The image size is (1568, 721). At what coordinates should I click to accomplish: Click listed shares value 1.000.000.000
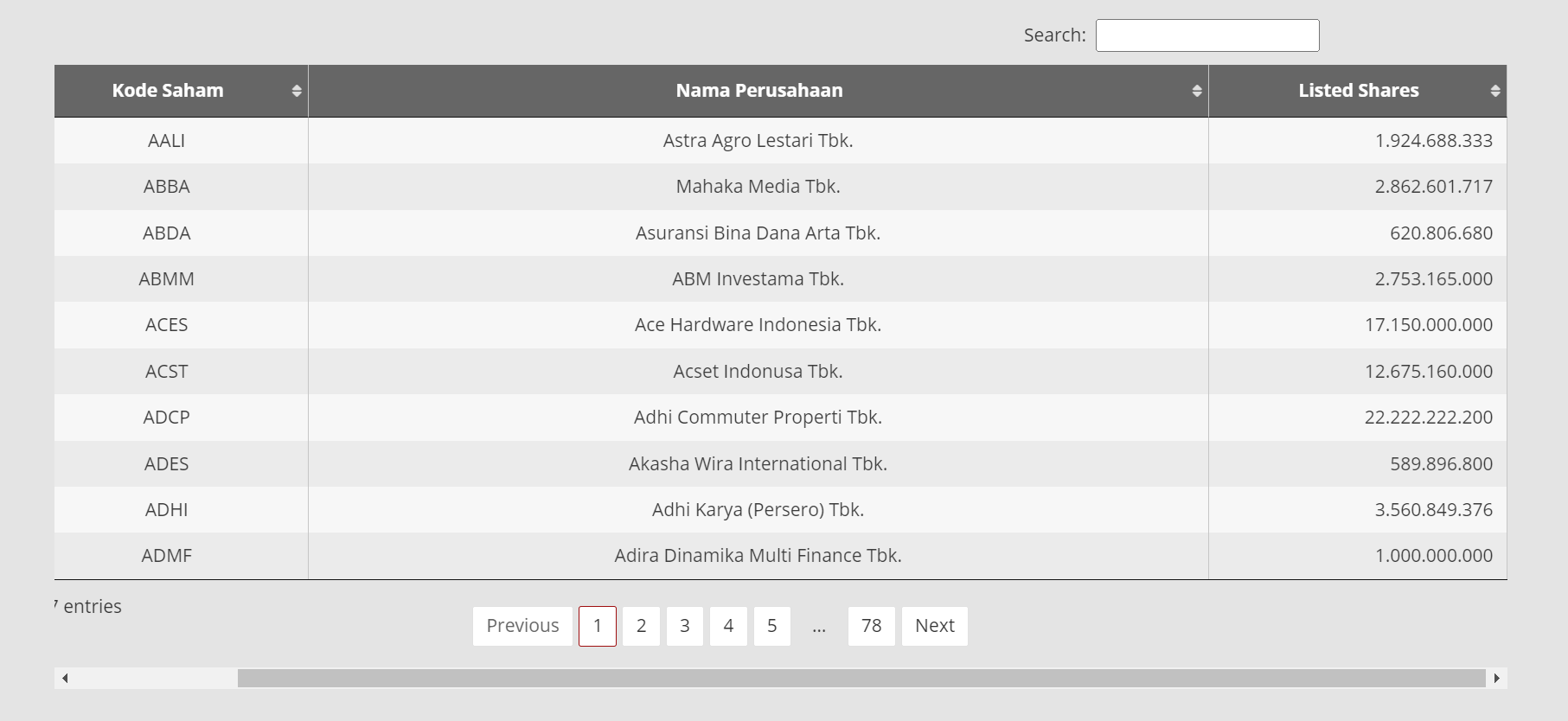point(1434,556)
